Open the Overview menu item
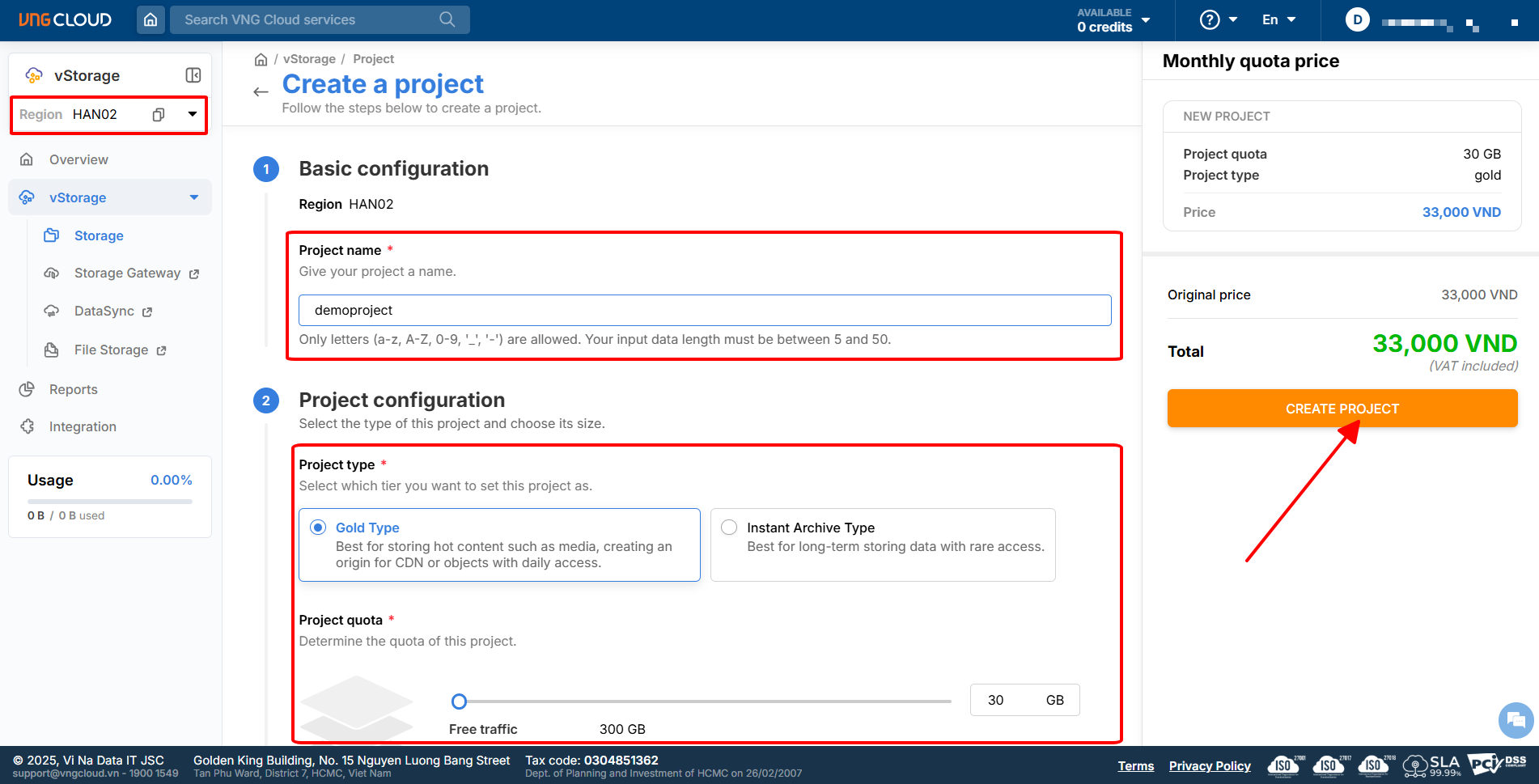The height and width of the screenshot is (784, 1539). tap(78, 159)
